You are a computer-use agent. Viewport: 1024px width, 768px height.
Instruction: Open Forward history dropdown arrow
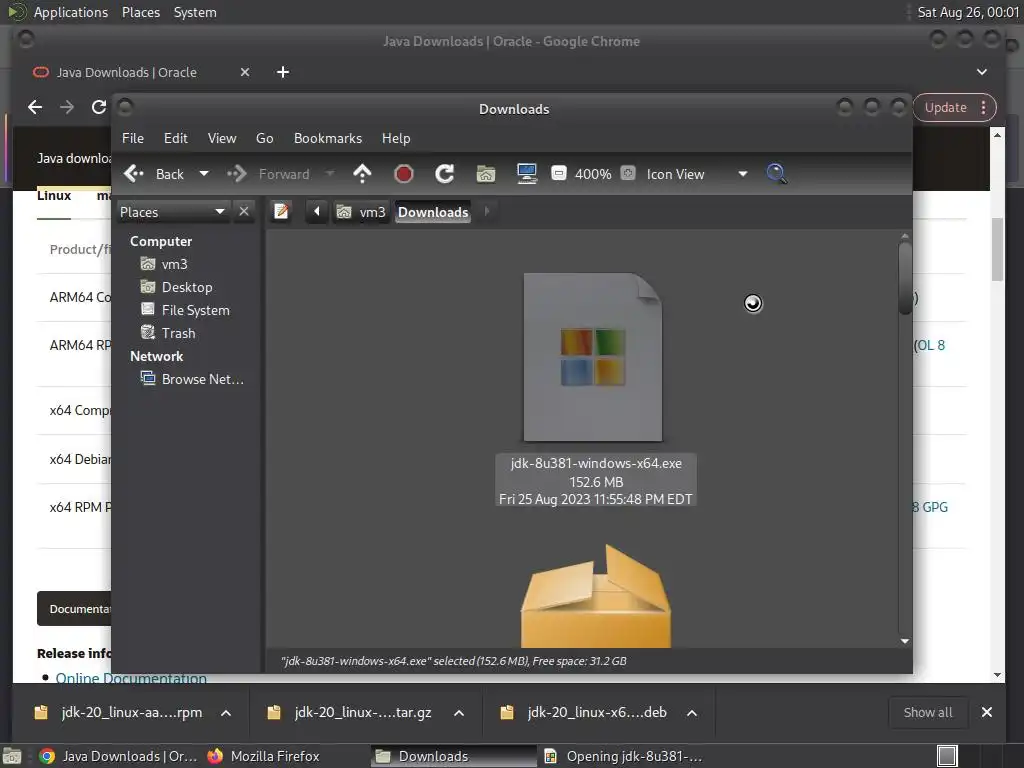330,174
